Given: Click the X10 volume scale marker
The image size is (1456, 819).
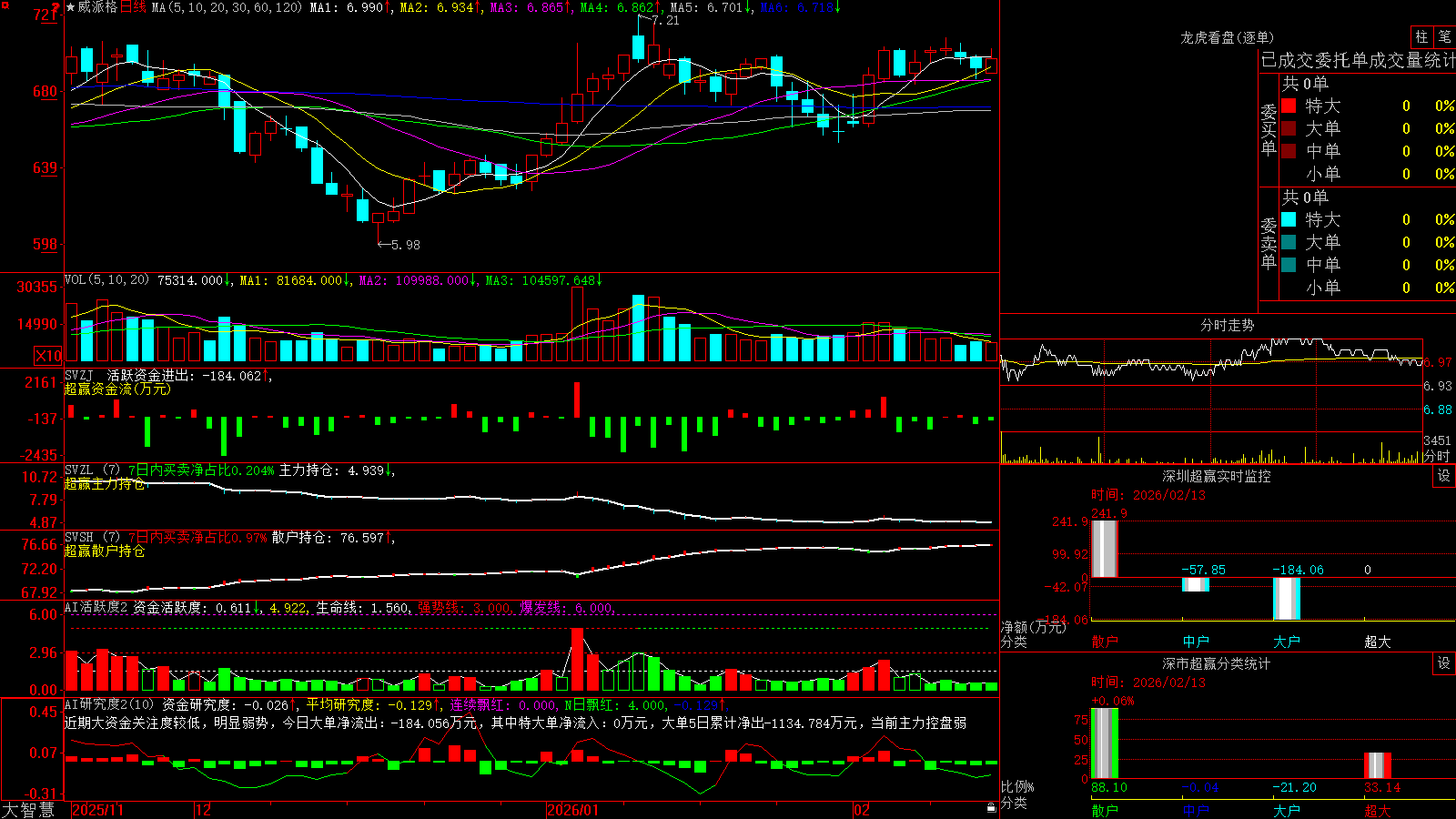Looking at the screenshot, I should click(x=48, y=356).
